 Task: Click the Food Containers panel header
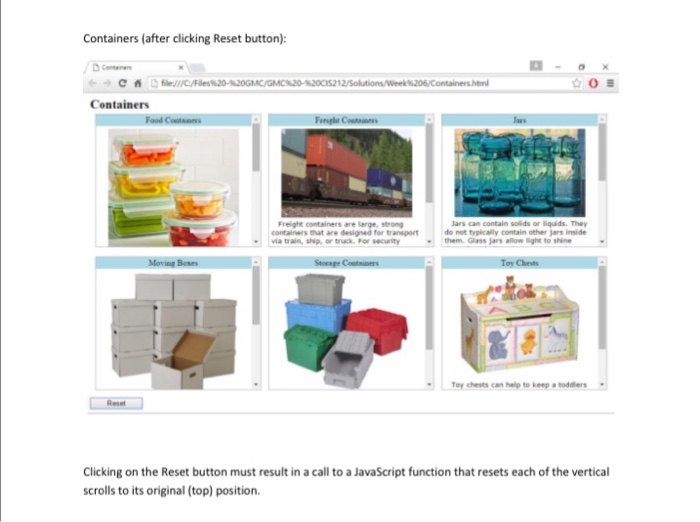[174, 120]
